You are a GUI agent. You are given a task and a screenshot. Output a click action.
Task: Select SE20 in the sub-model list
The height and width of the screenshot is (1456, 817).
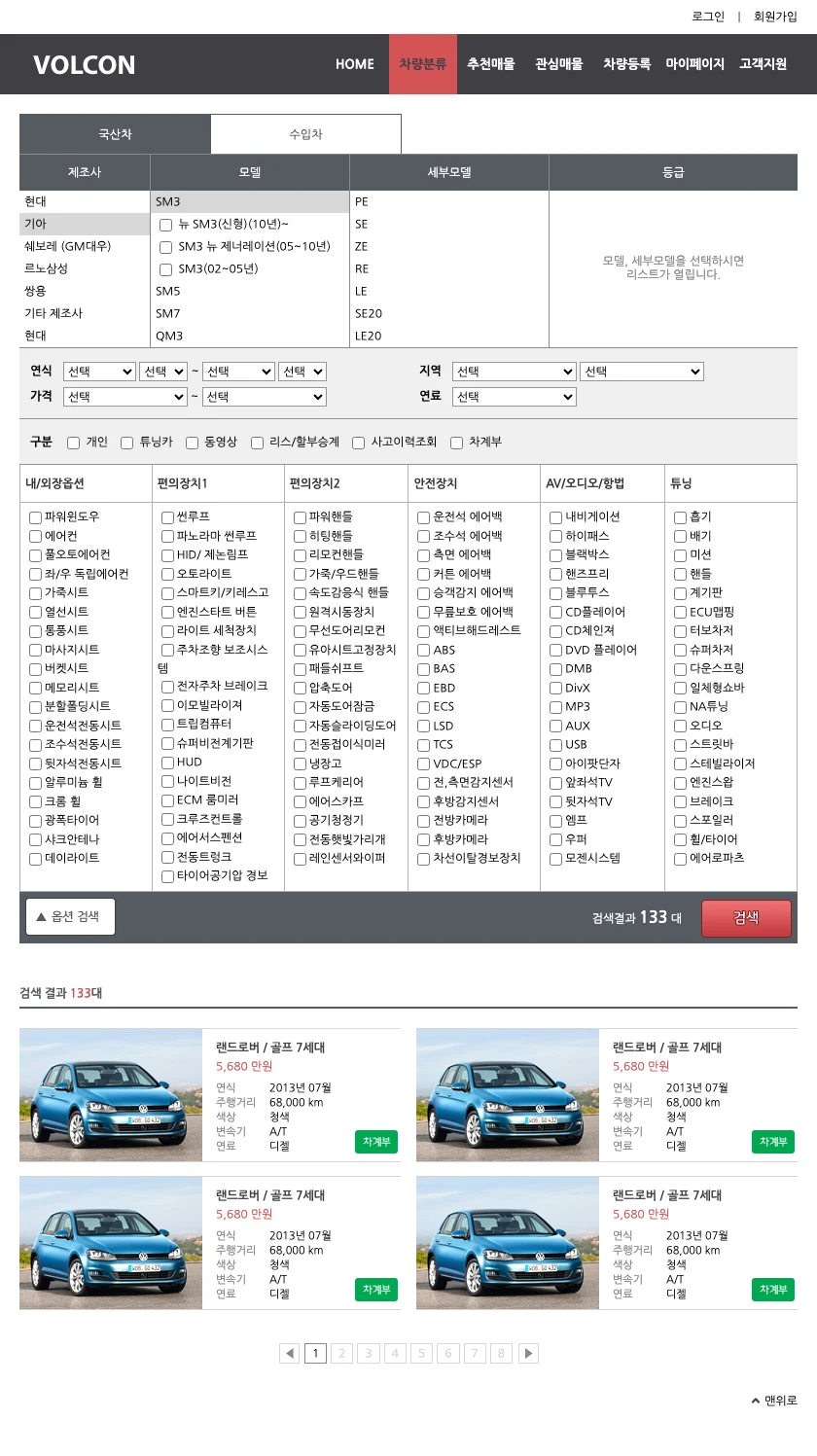tap(449, 313)
